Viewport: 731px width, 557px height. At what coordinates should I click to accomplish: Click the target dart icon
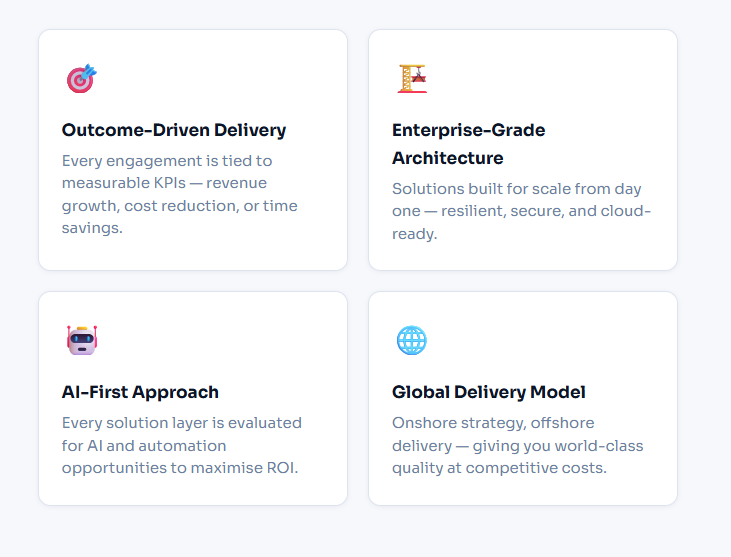pos(81,78)
